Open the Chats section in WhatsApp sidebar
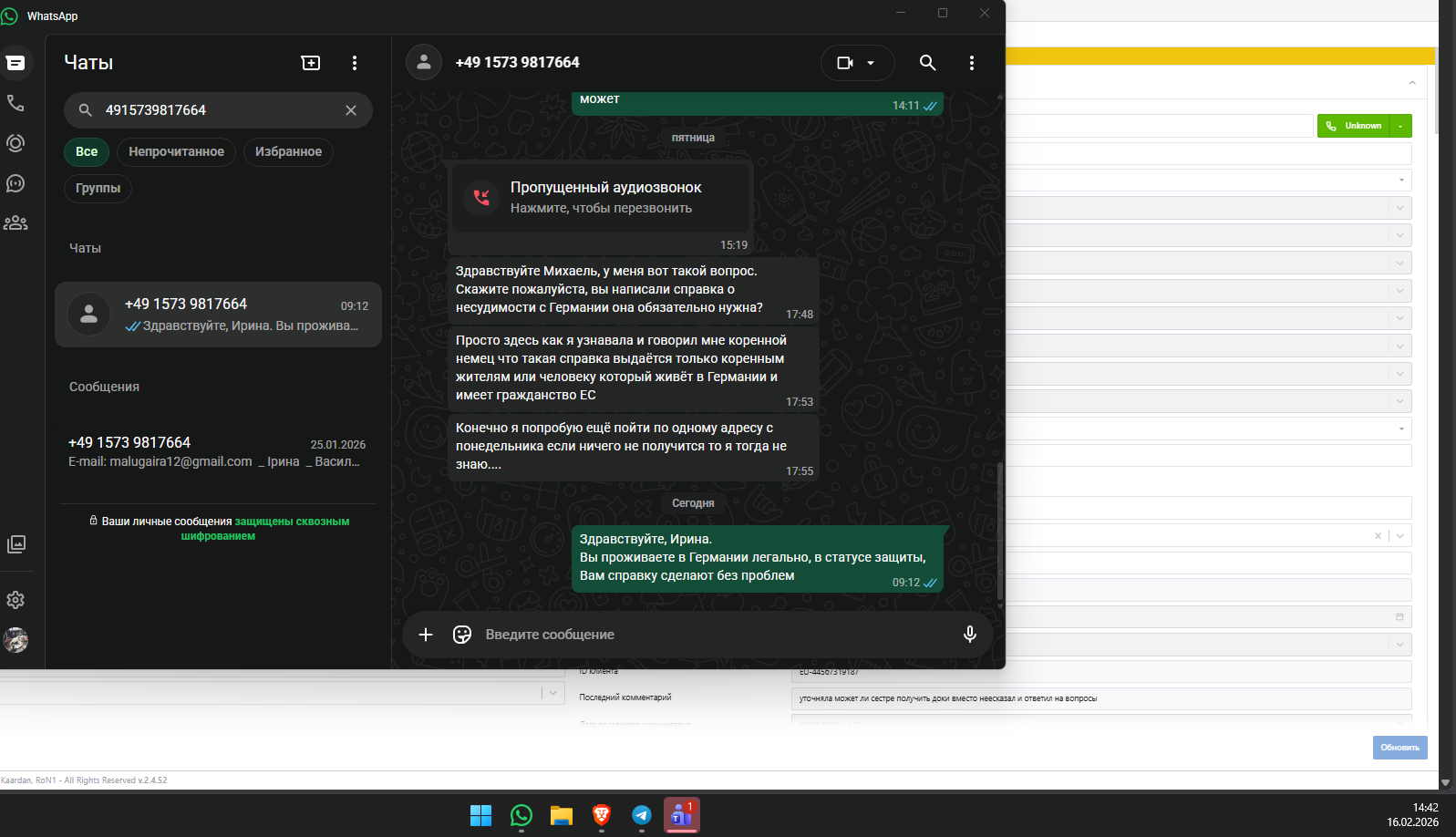This screenshot has height=837, width=1456. [x=15, y=63]
